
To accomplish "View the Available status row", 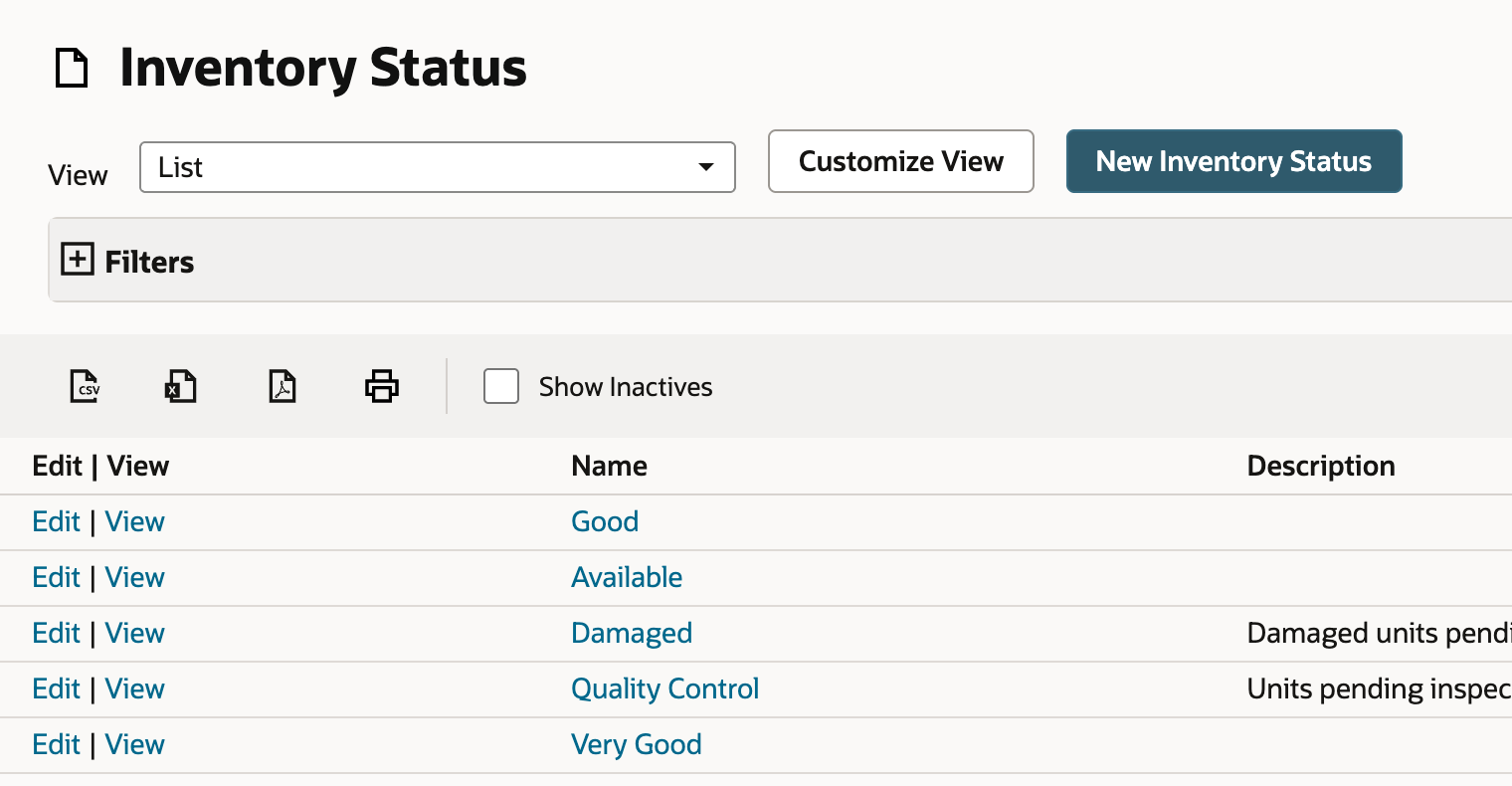I will coord(135,577).
